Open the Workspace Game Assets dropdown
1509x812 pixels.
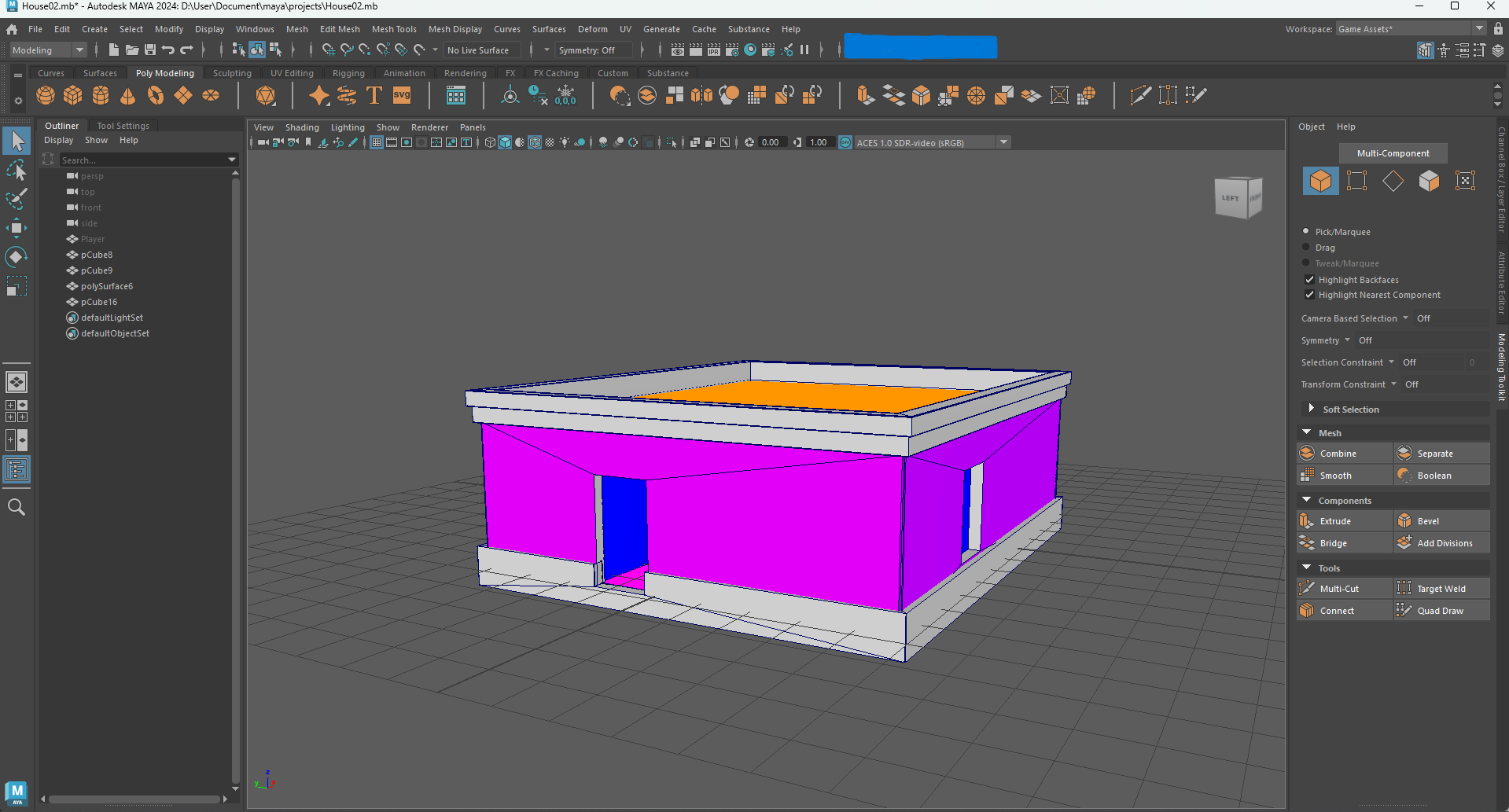tap(1411, 28)
